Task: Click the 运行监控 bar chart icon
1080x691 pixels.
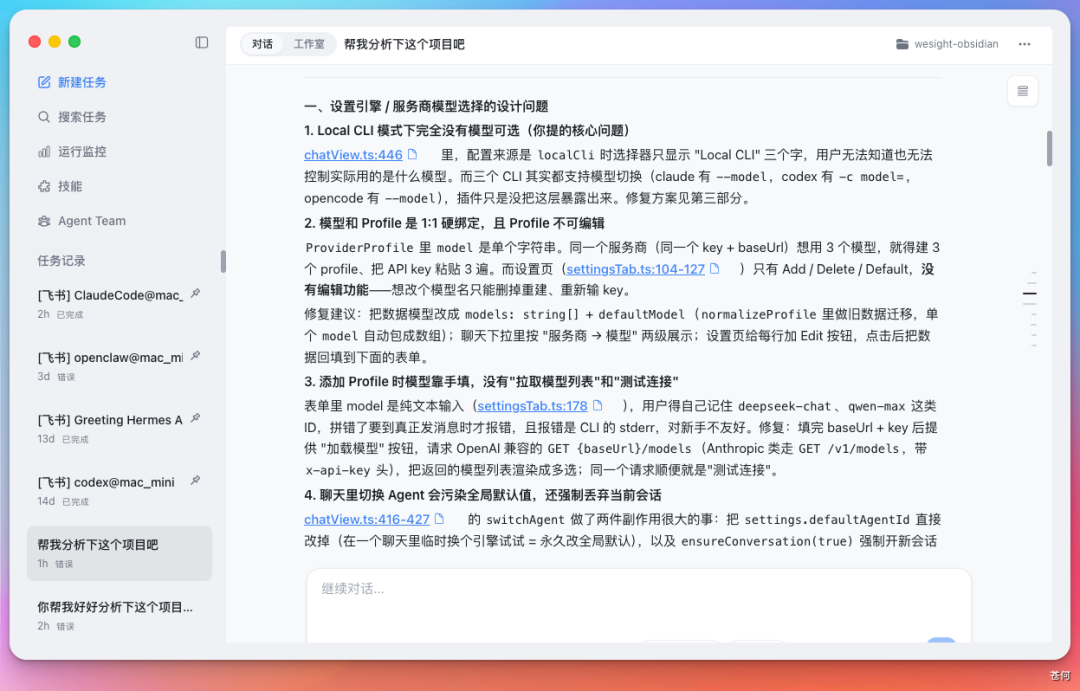Action: pos(44,152)
